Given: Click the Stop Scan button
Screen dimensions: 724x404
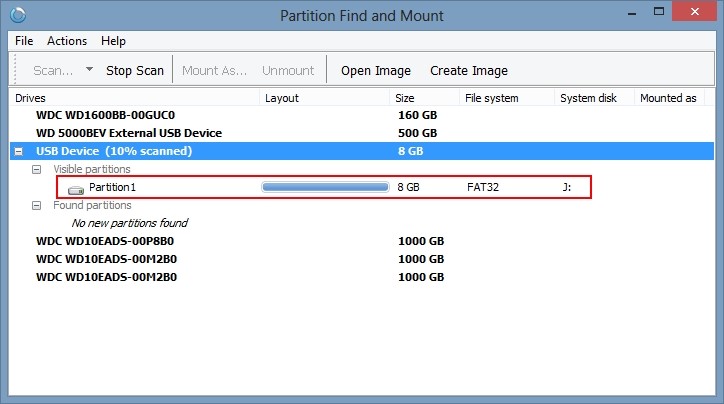Looking at the screenshot, I should [x=135, y=71].
